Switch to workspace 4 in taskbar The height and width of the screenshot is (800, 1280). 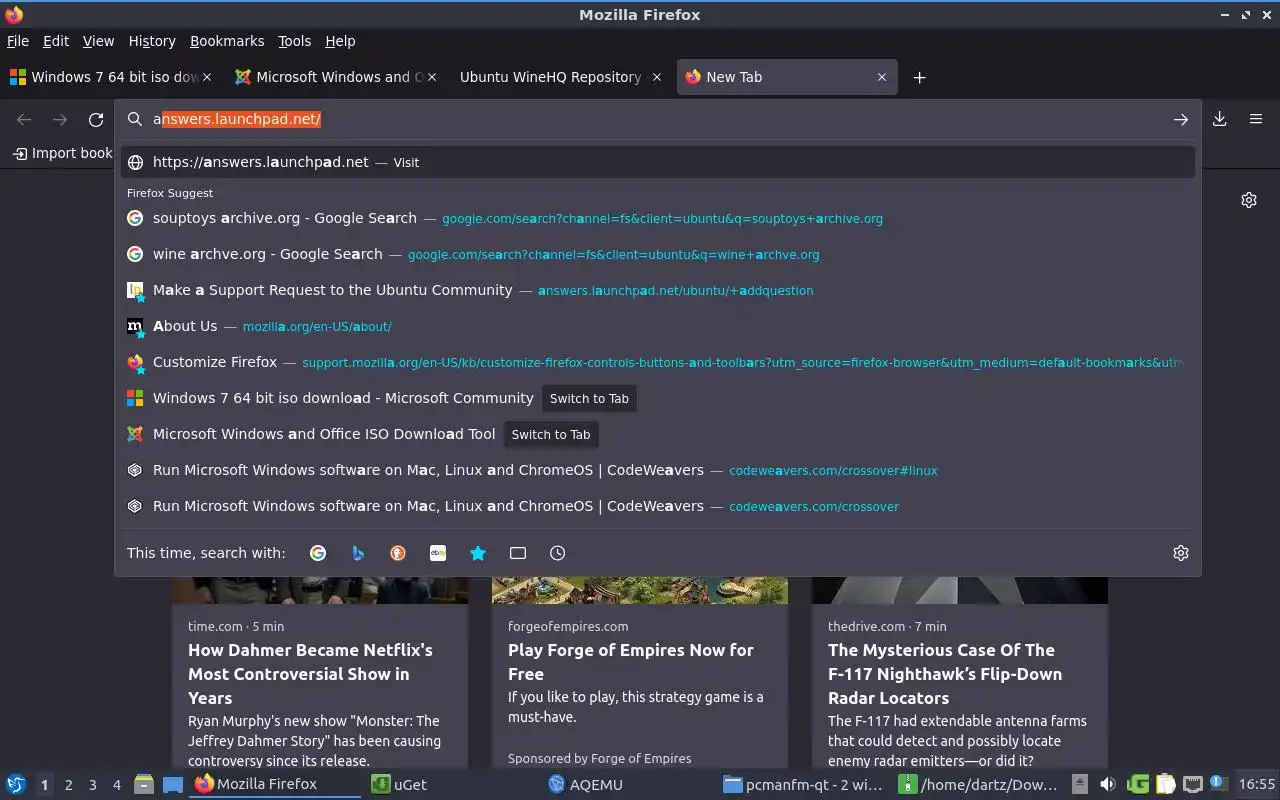(117, 785)
